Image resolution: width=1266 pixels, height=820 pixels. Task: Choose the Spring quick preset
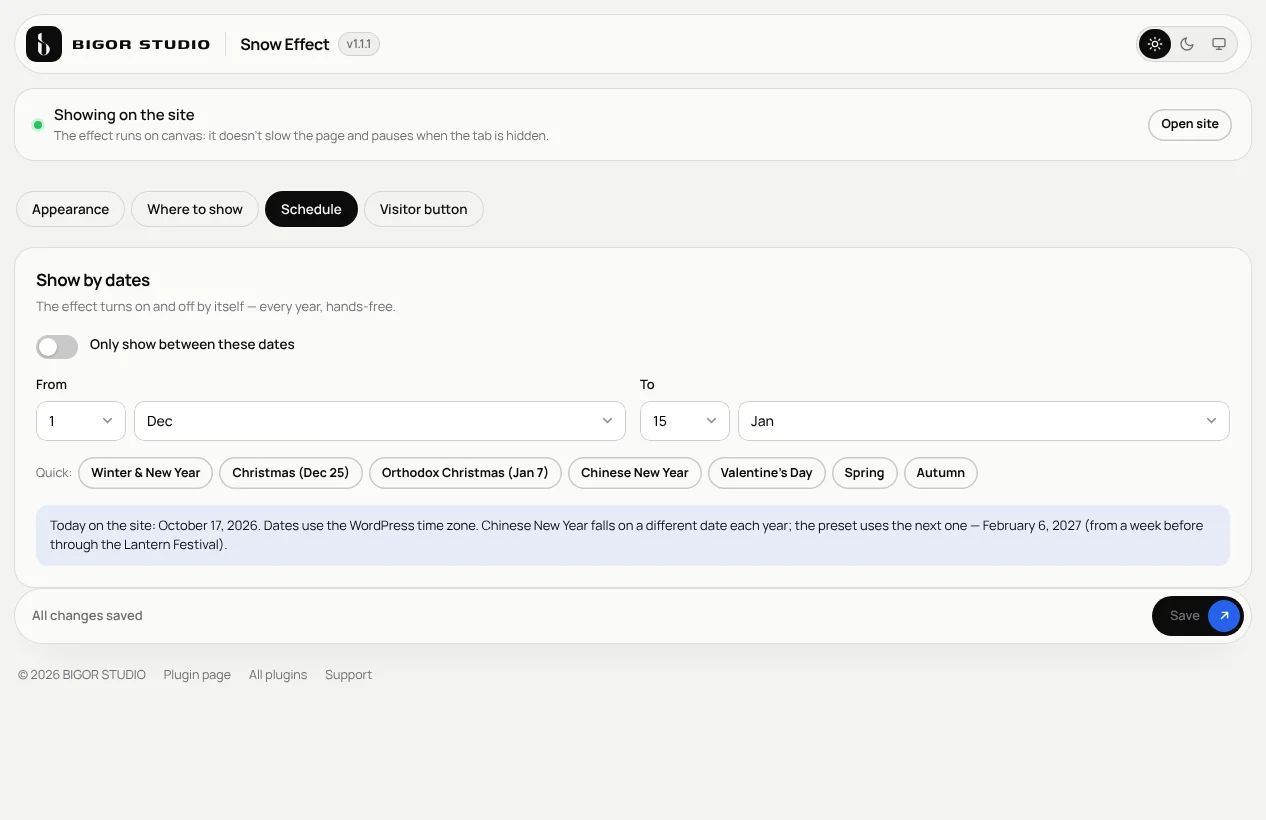[x=864, y=473]
